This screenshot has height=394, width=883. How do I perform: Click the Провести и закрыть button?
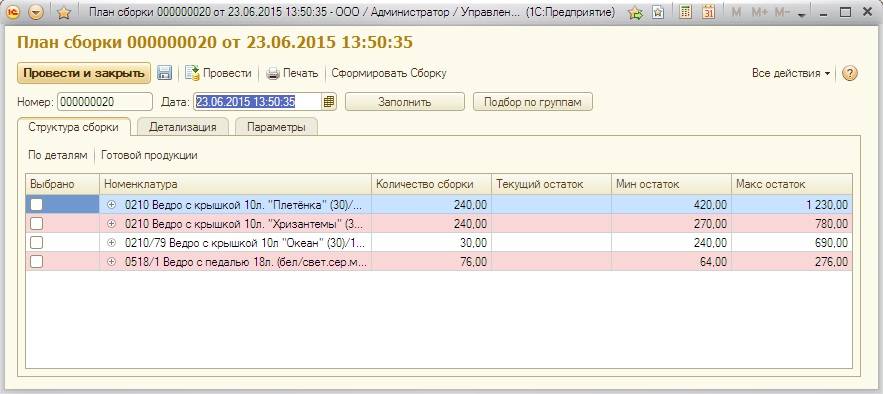pos(84,73)
